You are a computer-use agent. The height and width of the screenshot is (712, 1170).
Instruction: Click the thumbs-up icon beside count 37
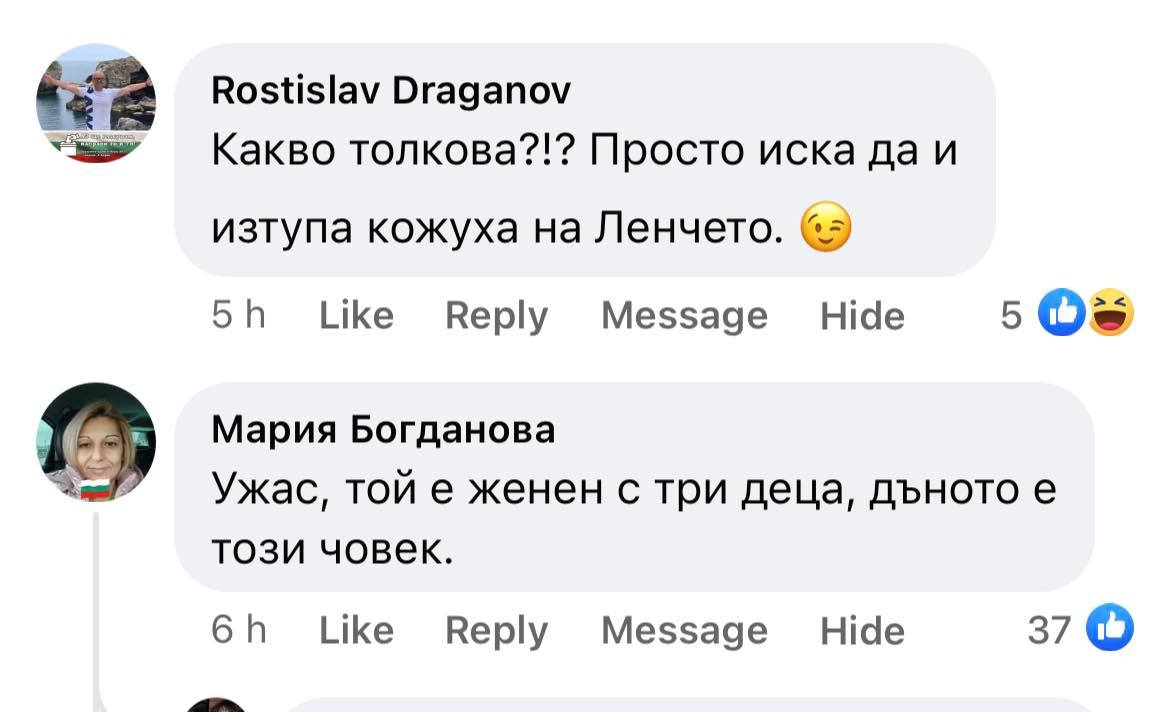coord(1109,628)
